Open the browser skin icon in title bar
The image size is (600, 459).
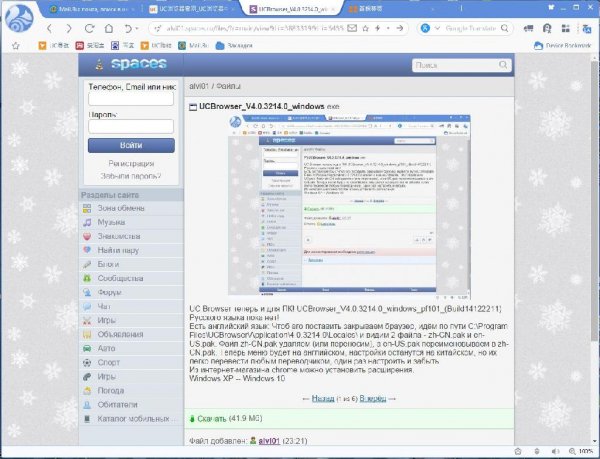coord(551,7)
